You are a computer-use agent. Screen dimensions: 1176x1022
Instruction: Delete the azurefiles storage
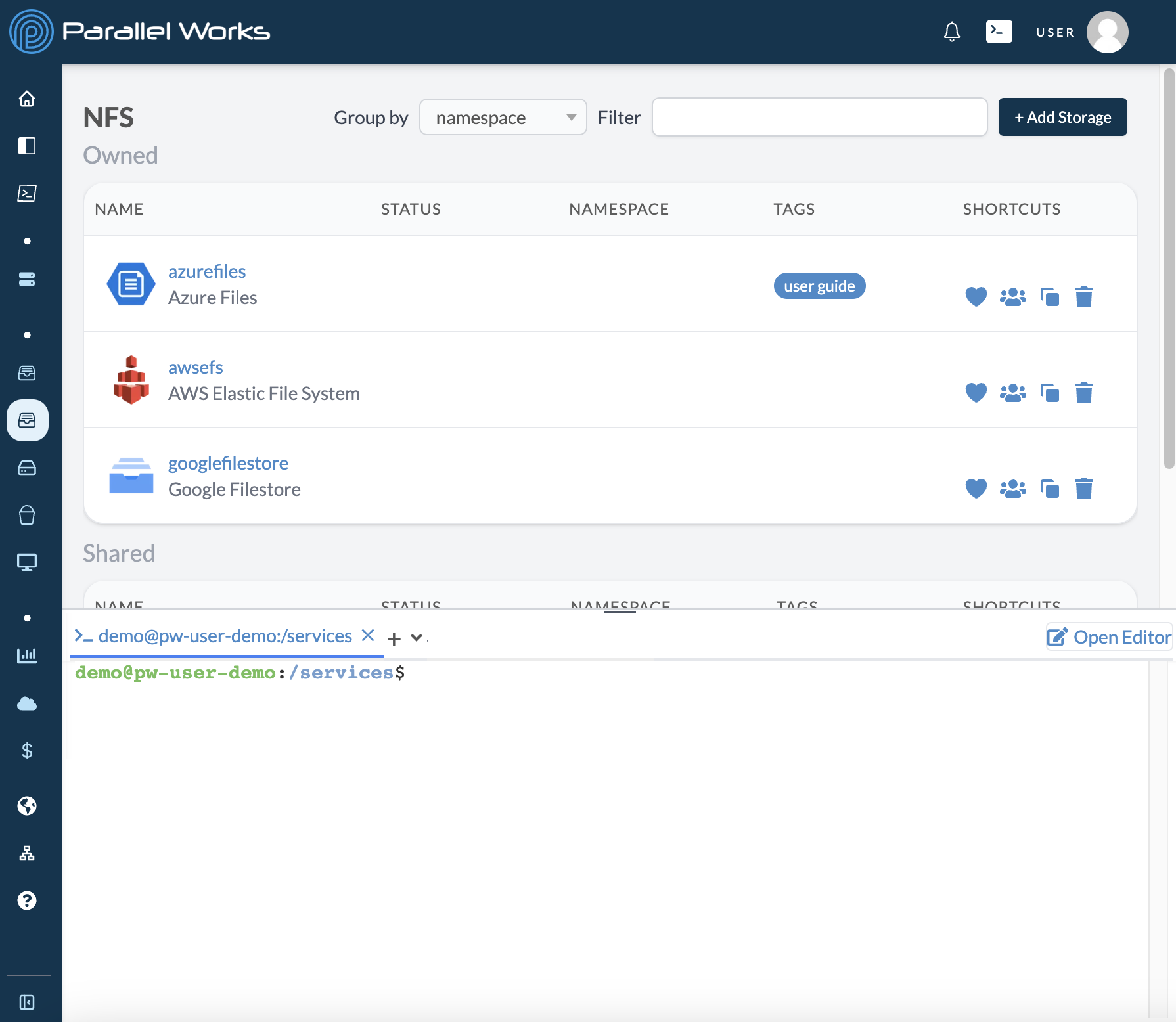click(1084, 297)
